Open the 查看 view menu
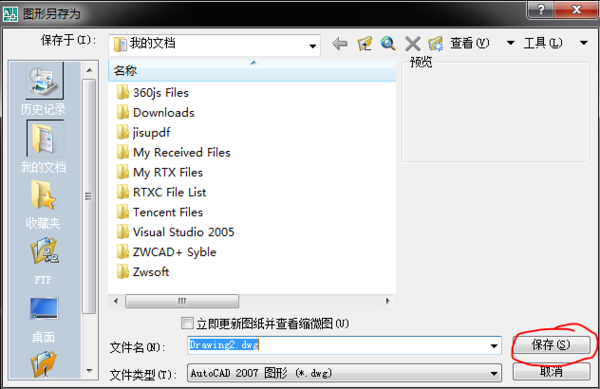Viewport: 600px width, 389px height. coord(482,43)
